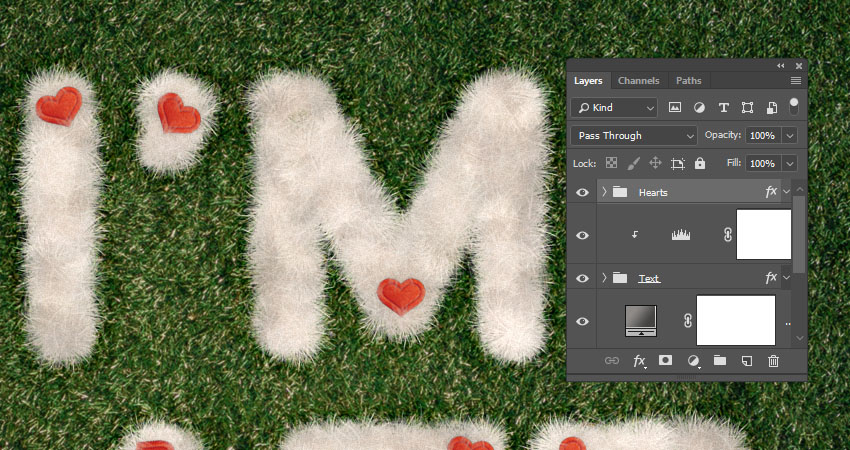850x450 pixels.
Task: Select Levels layer mask thumbnail
Action: click(763, 234)
